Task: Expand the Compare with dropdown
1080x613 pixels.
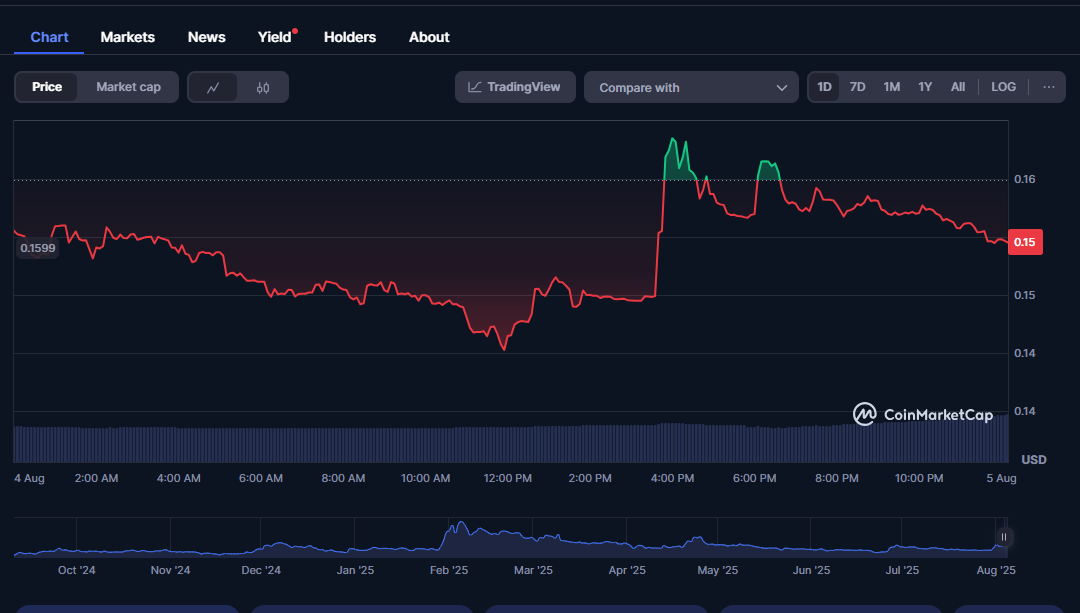Action: pyautogui.click(x=691, y=88)
